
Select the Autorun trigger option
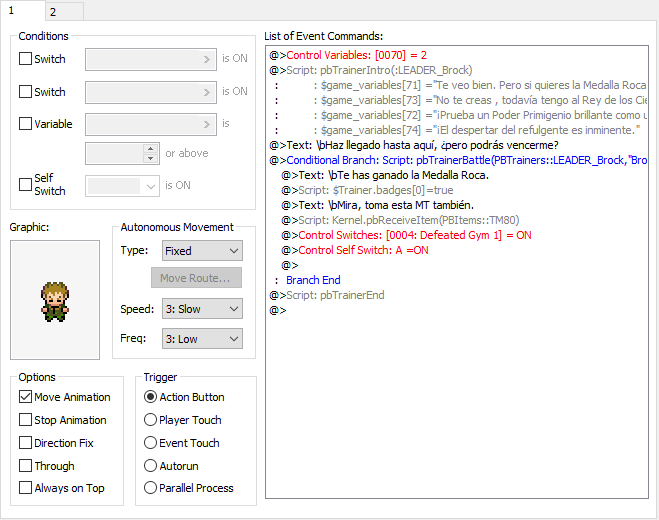point(151,466)
